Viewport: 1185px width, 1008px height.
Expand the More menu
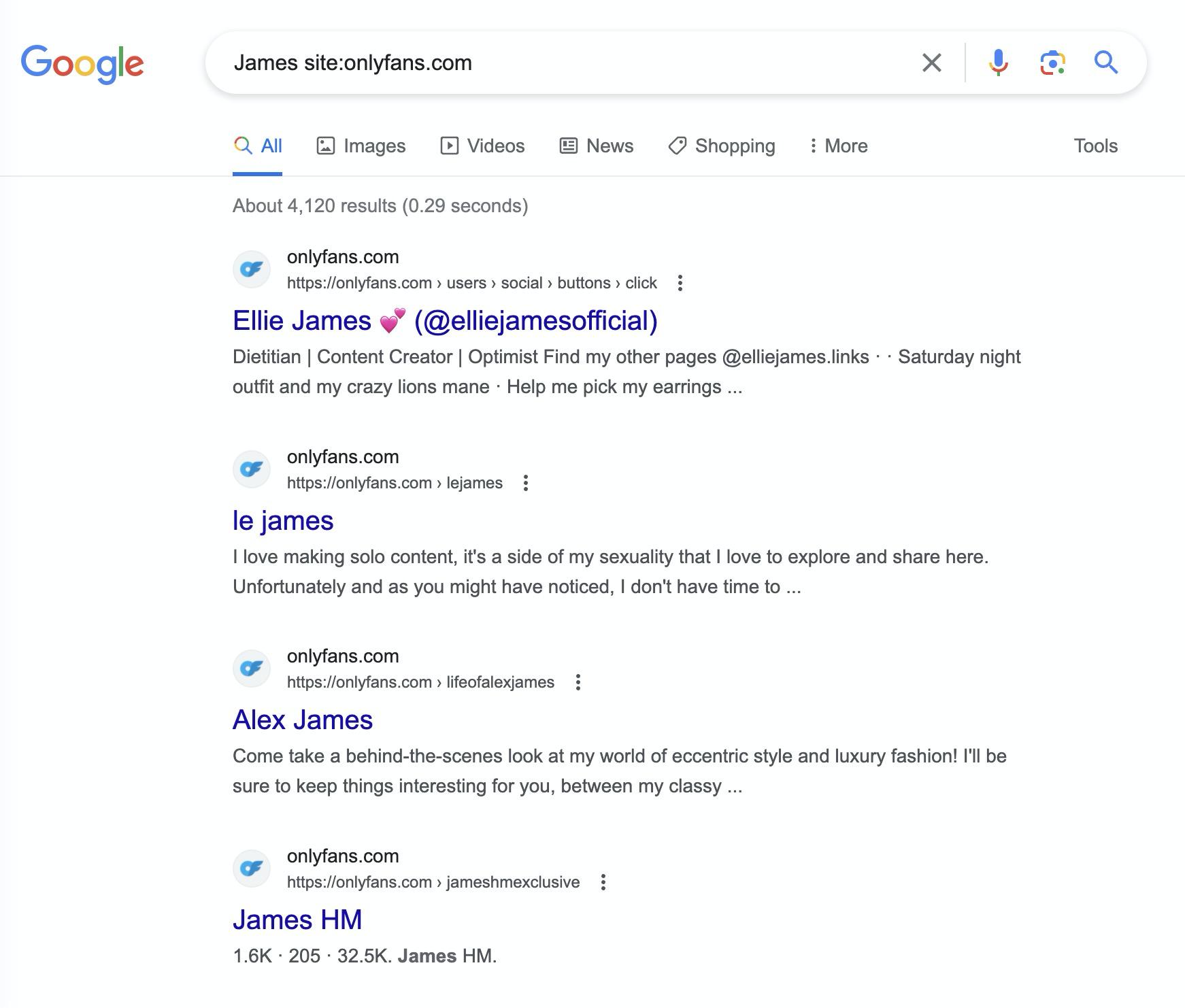[838, 146]
